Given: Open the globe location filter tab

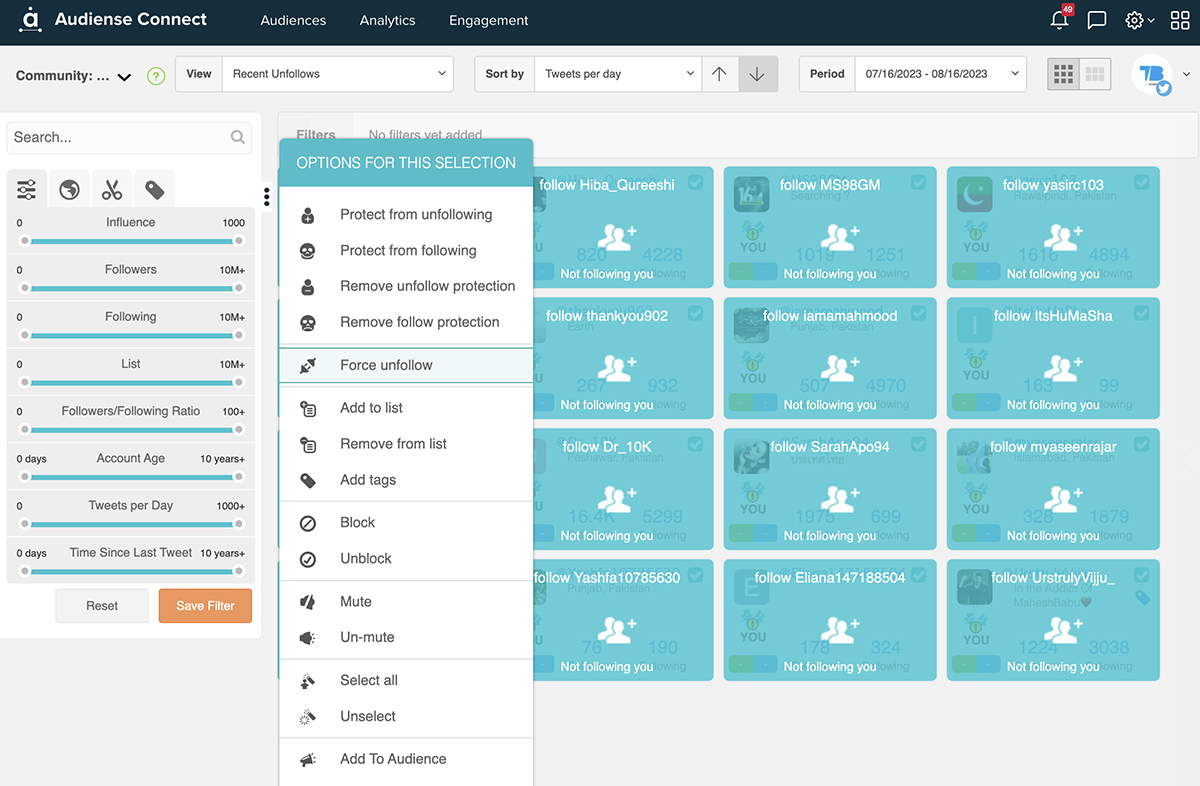Looking at the screenshot, I should [69, 189].
